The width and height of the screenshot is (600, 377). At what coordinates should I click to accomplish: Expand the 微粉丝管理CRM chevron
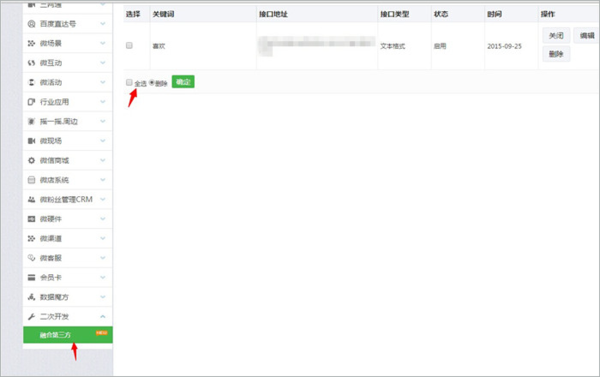[103, 199]
